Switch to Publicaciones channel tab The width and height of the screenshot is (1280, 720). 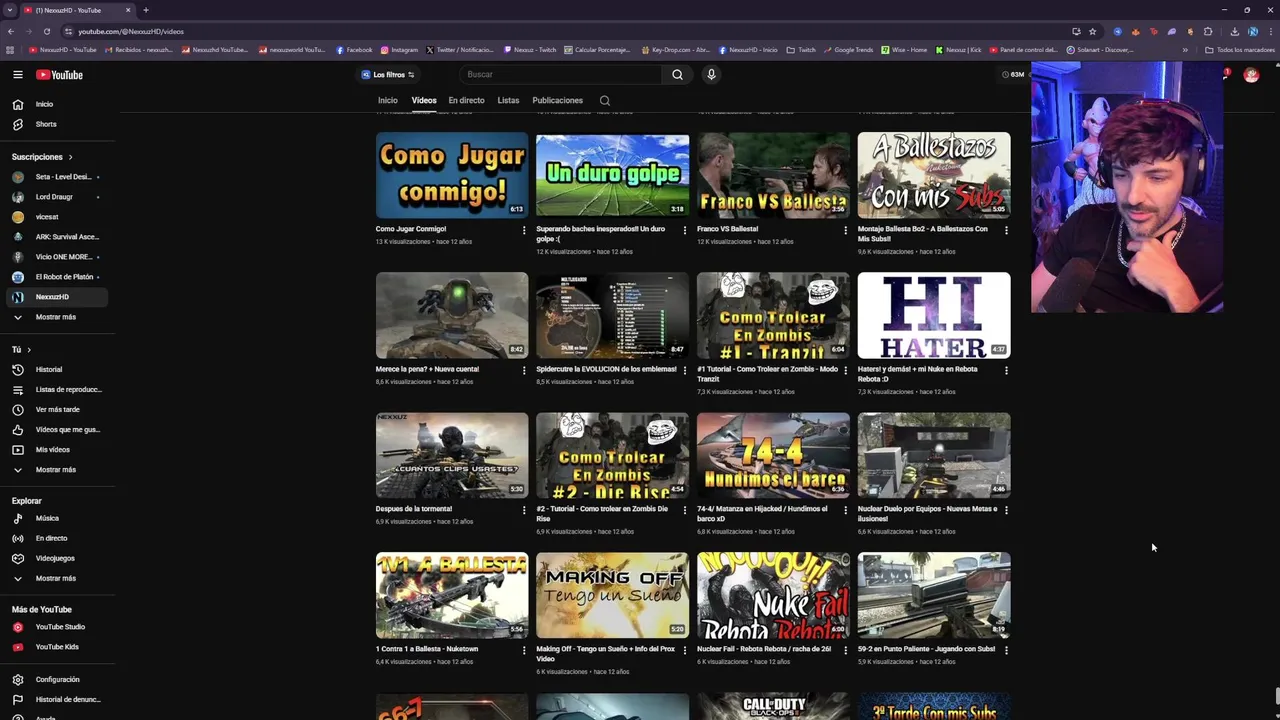click(557, 100)
